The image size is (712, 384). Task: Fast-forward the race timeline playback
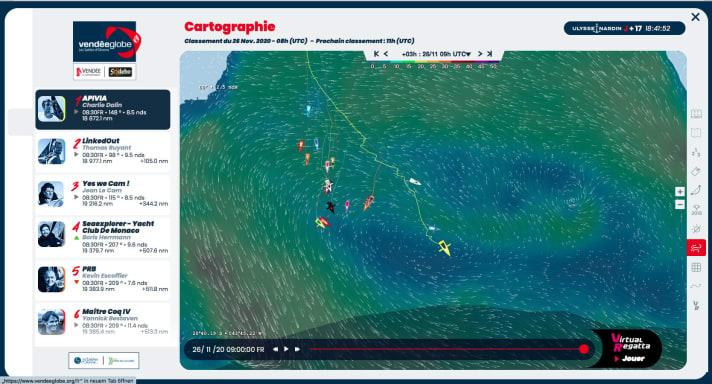click(x=297, y=349)
